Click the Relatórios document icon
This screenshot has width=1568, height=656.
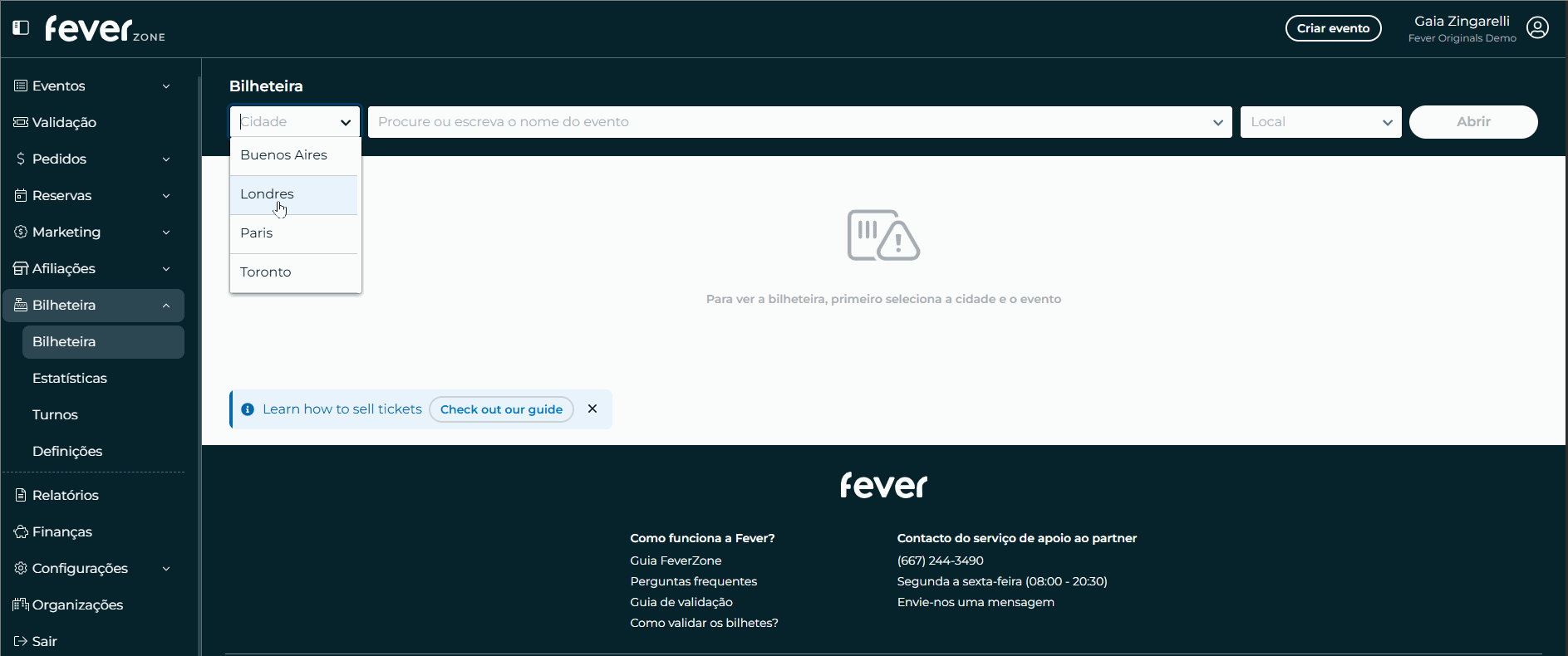[x=21, y=495]
